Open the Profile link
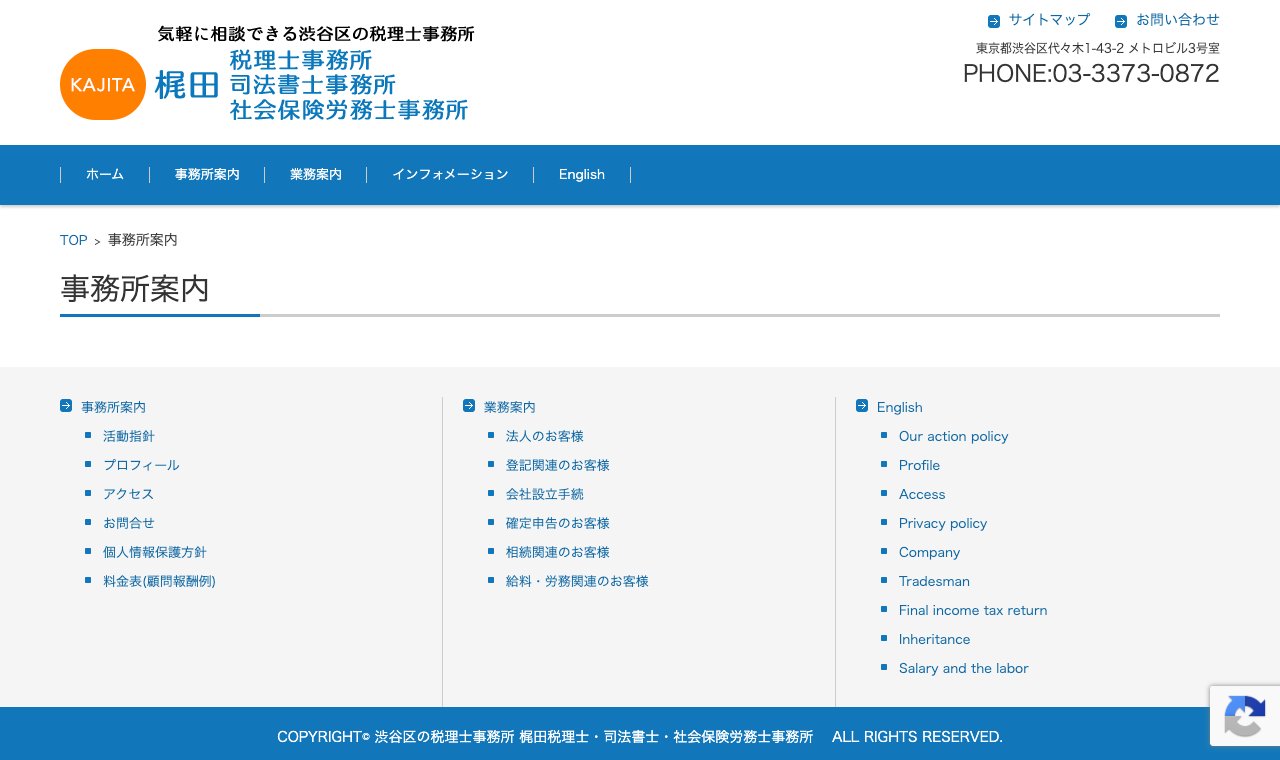This screenshot has width=1280, height=760. [x=920, y=465]
